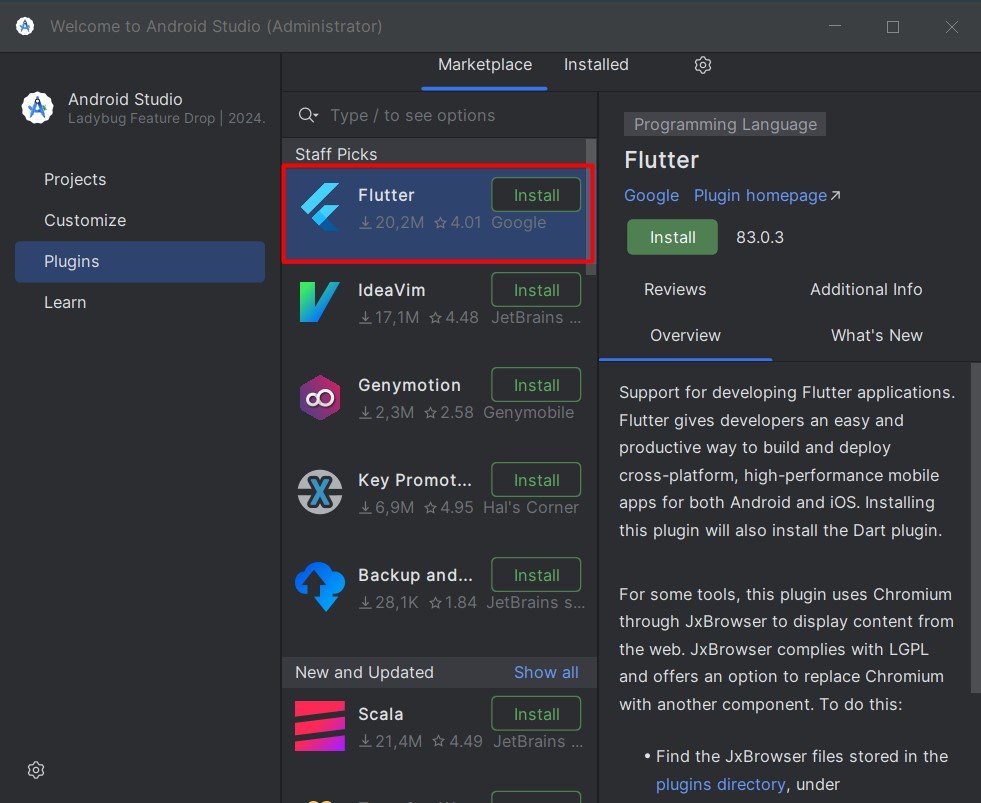Minimize the Android Studio window
The height and width of the screenshot is (803, 981).
835,27
